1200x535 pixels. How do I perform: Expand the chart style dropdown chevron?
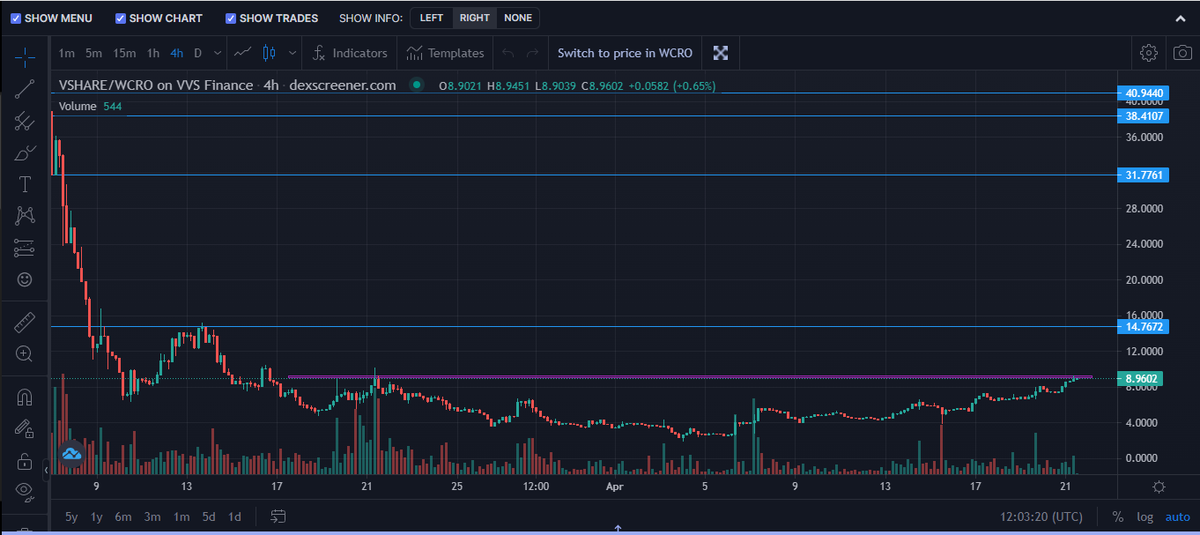click(292, 53)
